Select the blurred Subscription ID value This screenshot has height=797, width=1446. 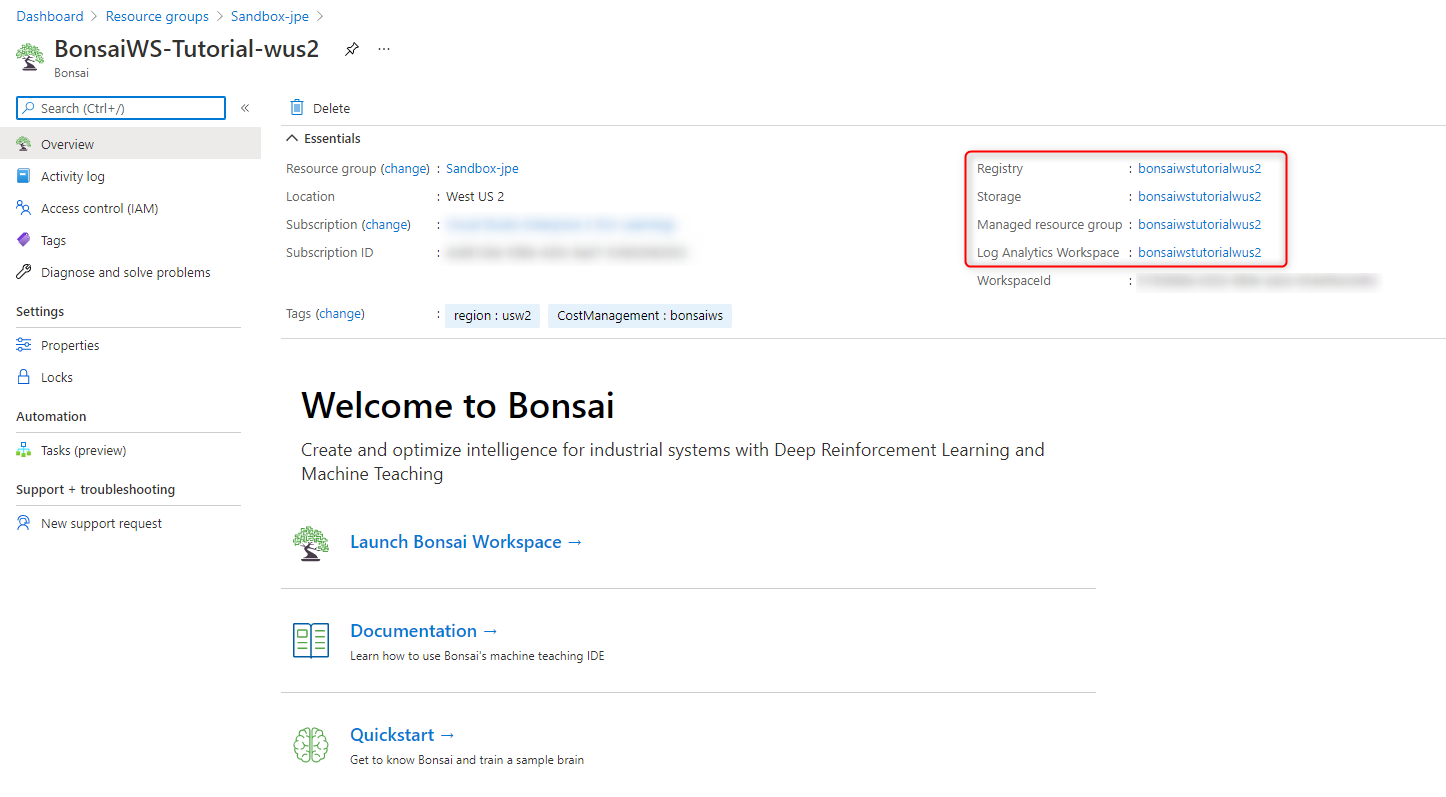point(567,253)
